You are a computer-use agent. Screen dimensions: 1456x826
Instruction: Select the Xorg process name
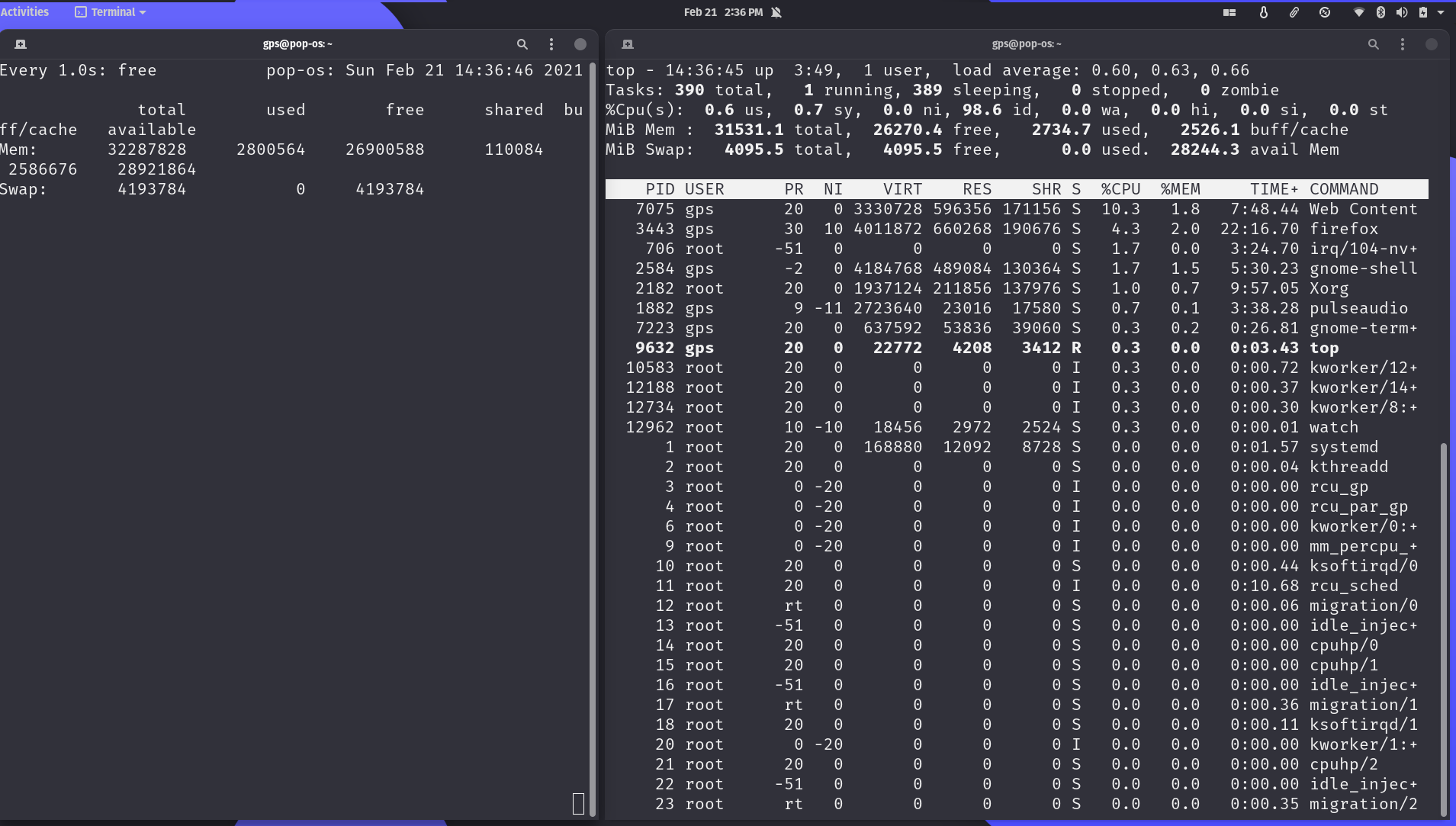click(1329, 288)
